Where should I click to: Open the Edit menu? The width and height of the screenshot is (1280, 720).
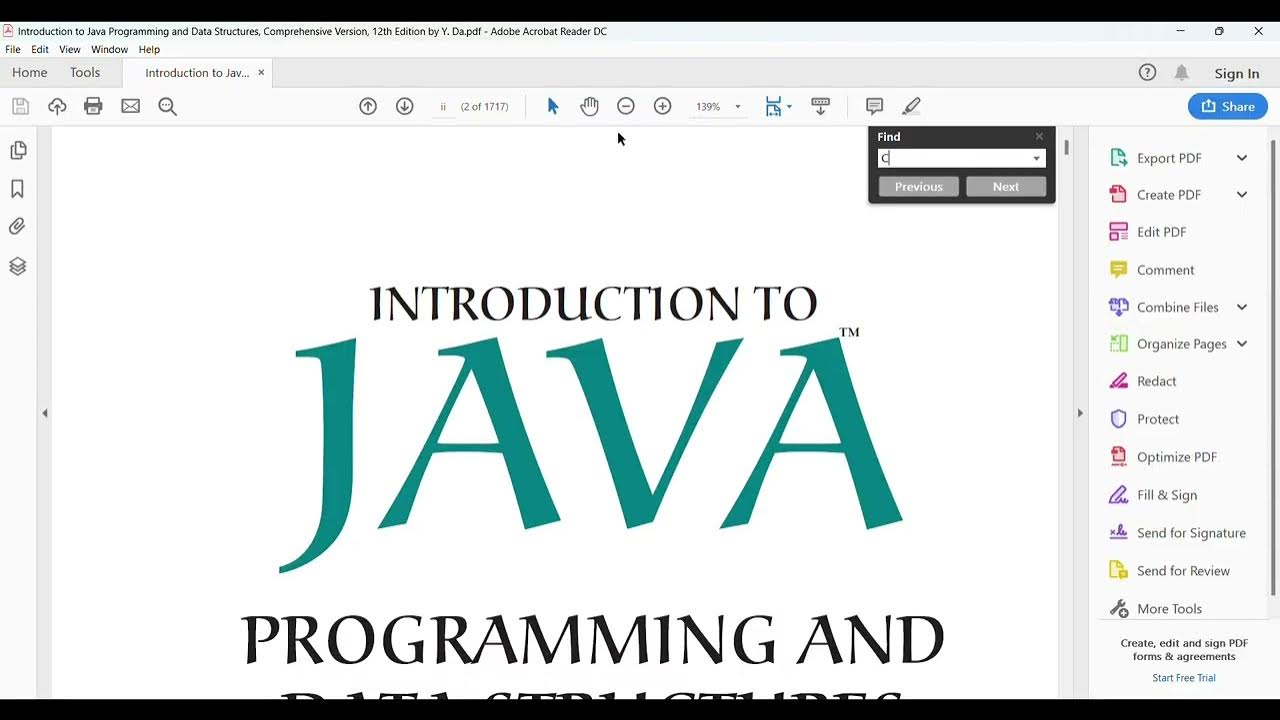point(40,49)
